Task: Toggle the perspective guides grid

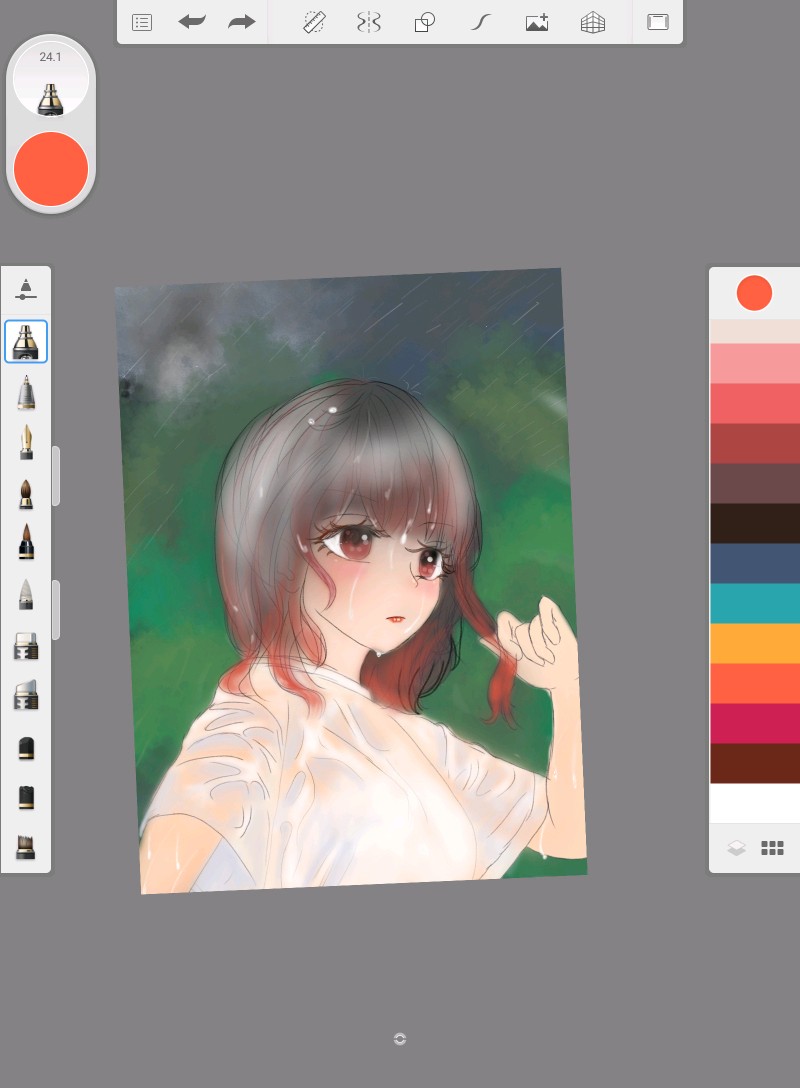Action: [593, 22]
